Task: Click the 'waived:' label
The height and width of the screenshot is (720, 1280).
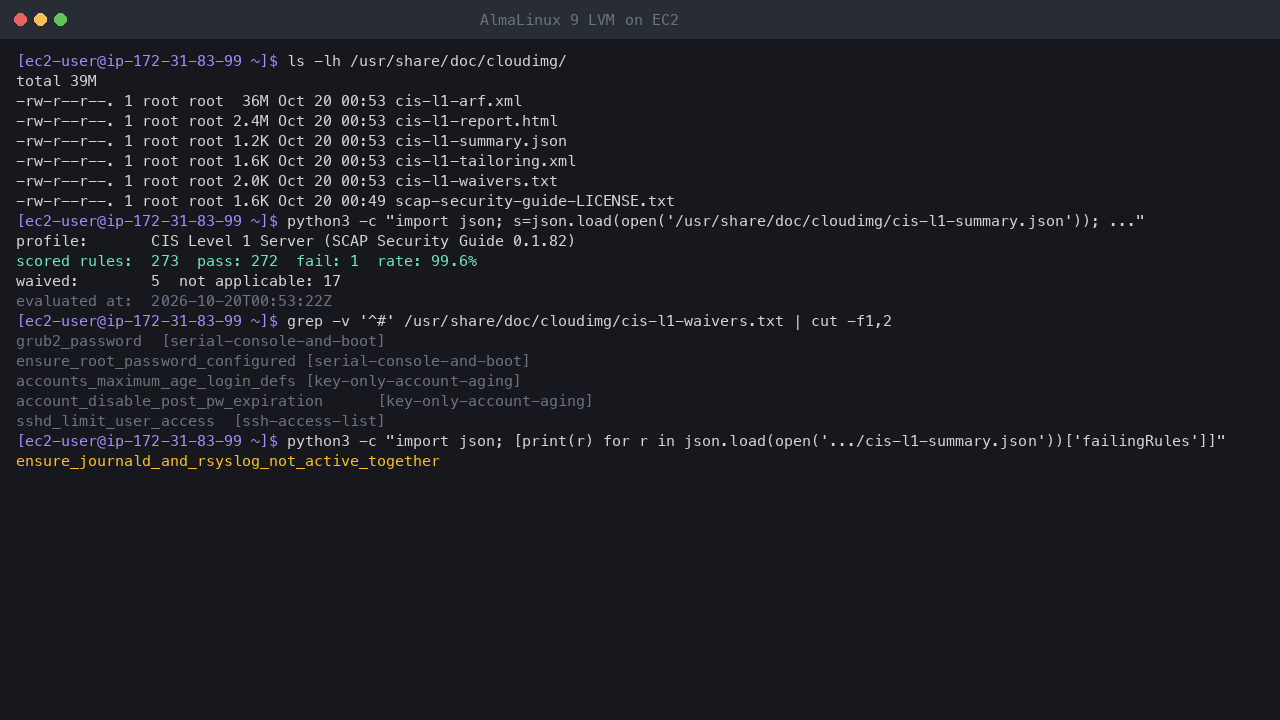Action: point(47,281)
